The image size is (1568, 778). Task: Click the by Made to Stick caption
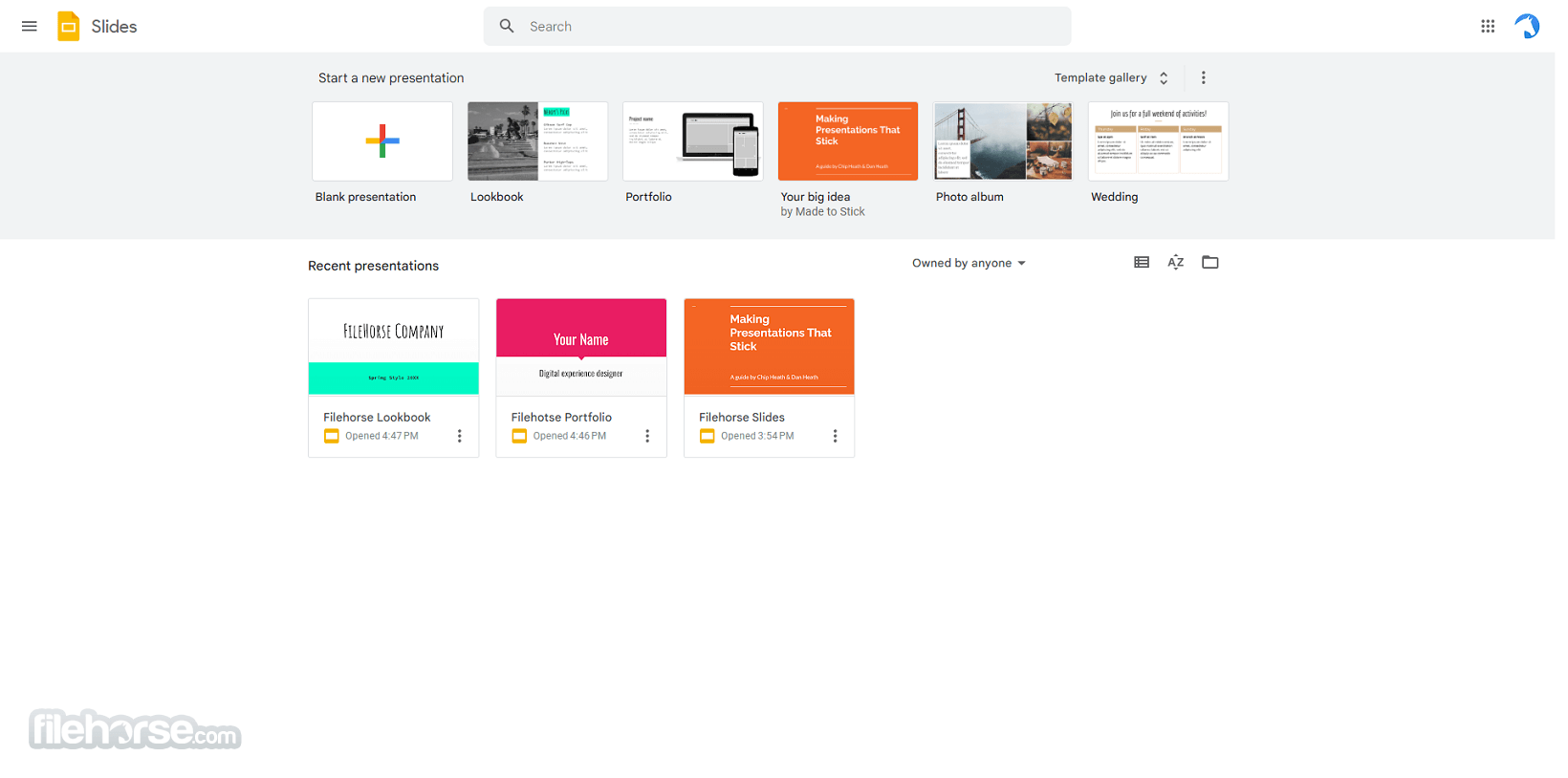[822, 212]
